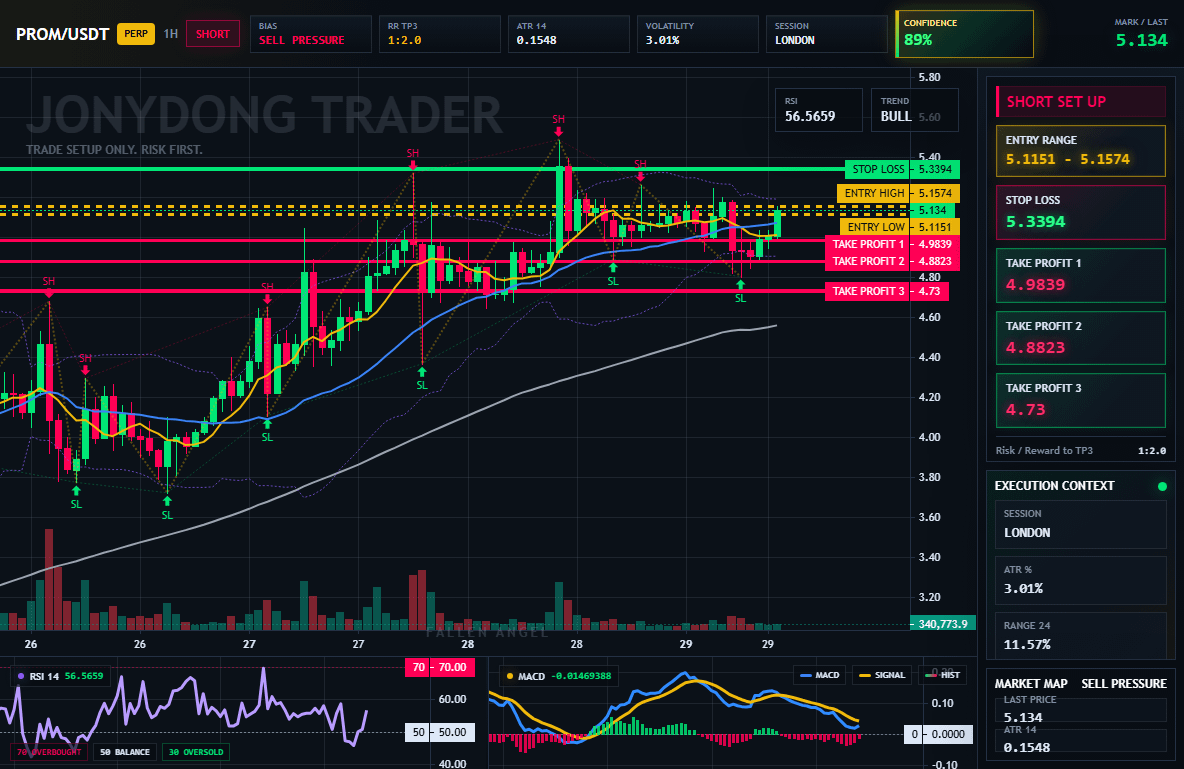Click the PROM/USDT pair title
1184x769 pixels.
pyautogui.click(x=63, y=34)
